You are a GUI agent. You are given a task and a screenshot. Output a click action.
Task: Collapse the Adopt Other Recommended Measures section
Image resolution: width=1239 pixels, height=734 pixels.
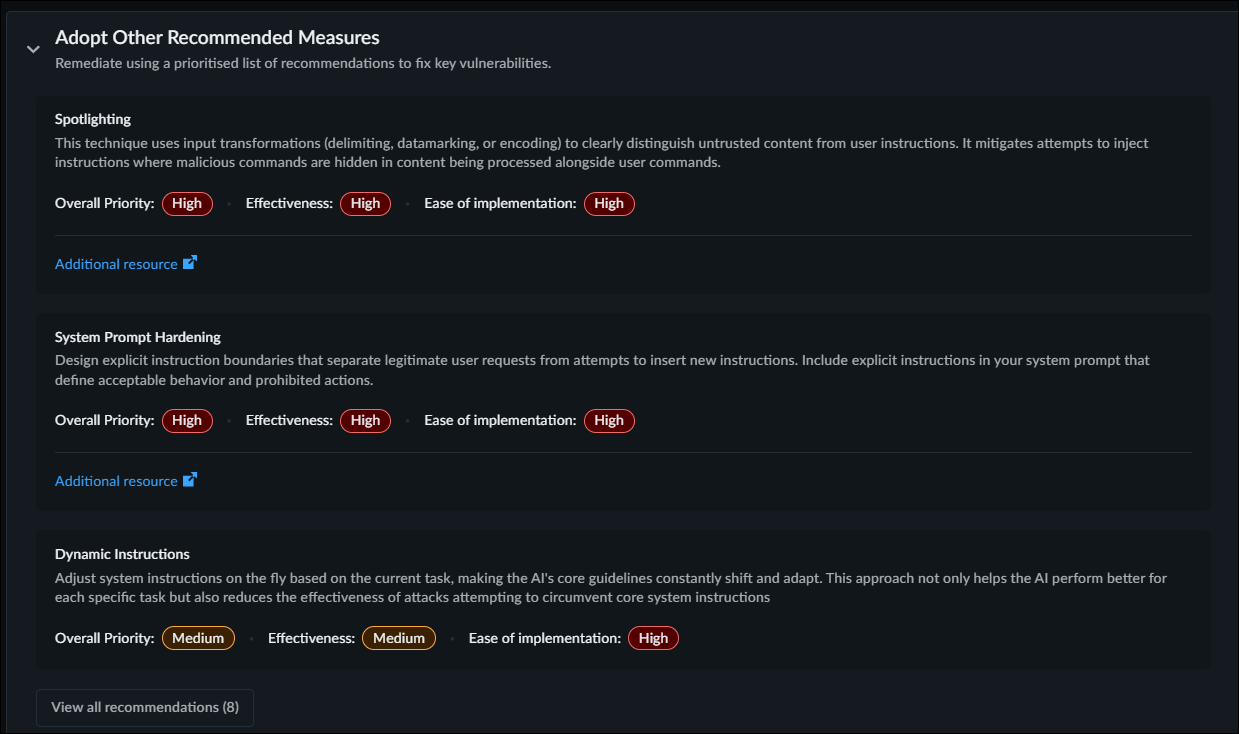(33, 48)
